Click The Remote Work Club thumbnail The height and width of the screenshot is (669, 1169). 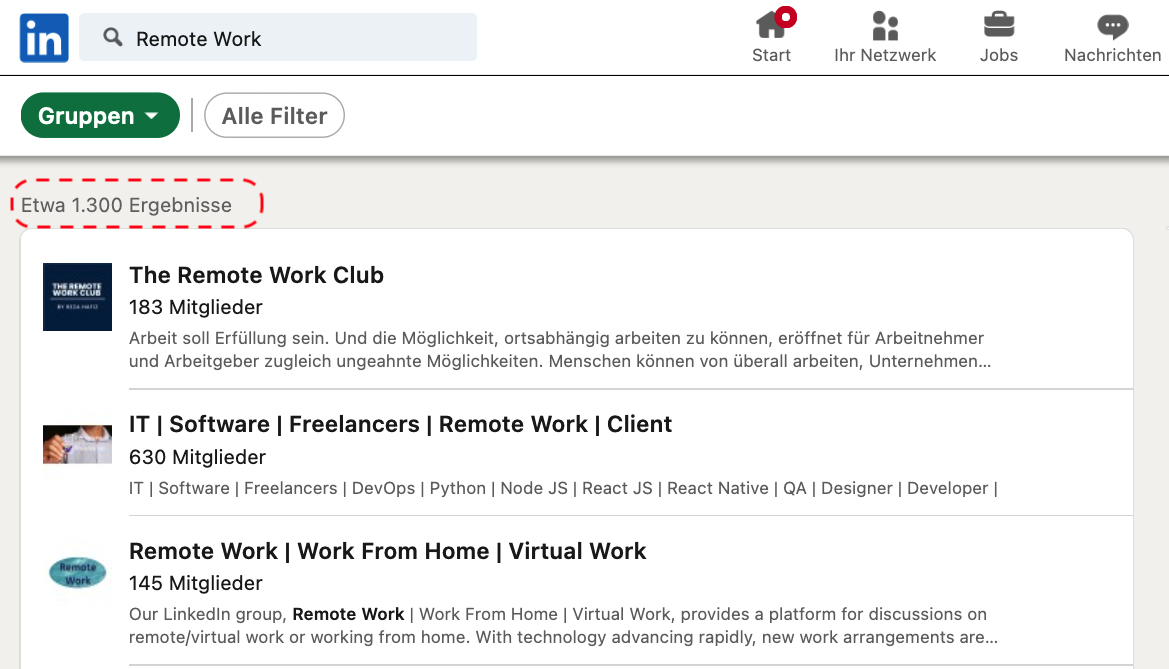coord(78,297)
